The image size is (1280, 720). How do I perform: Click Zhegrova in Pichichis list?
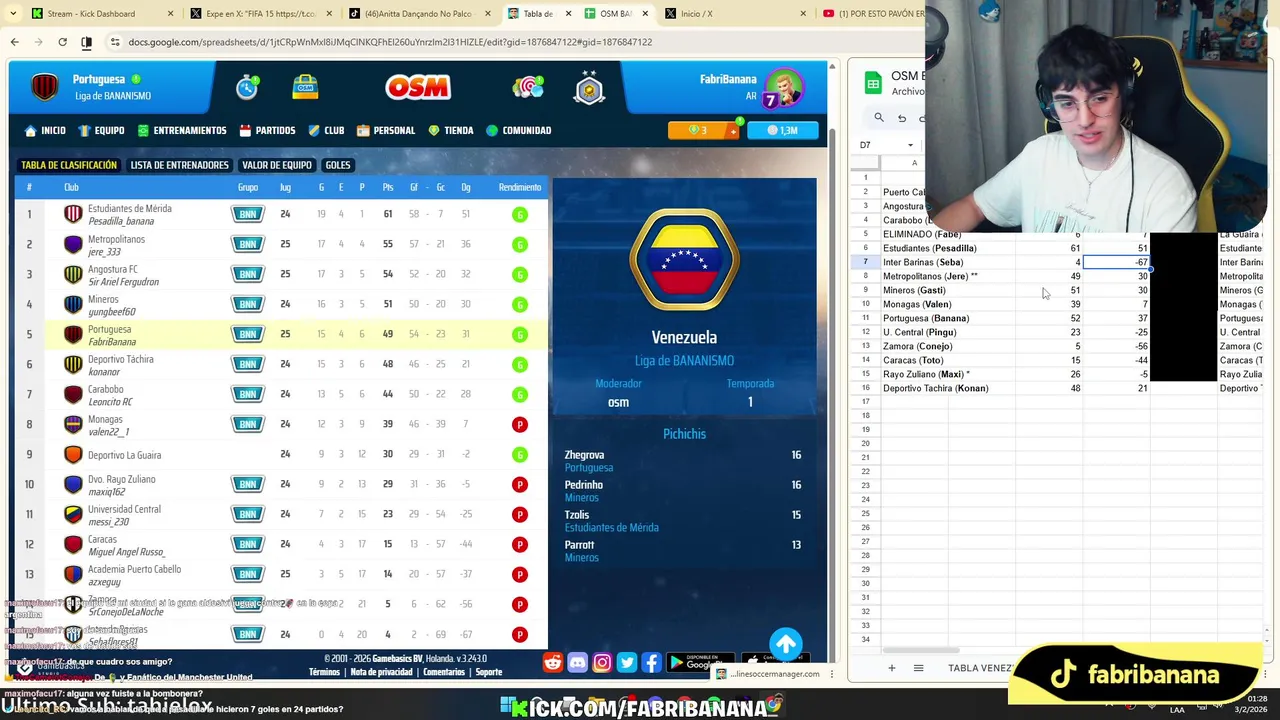click(584, 455)
